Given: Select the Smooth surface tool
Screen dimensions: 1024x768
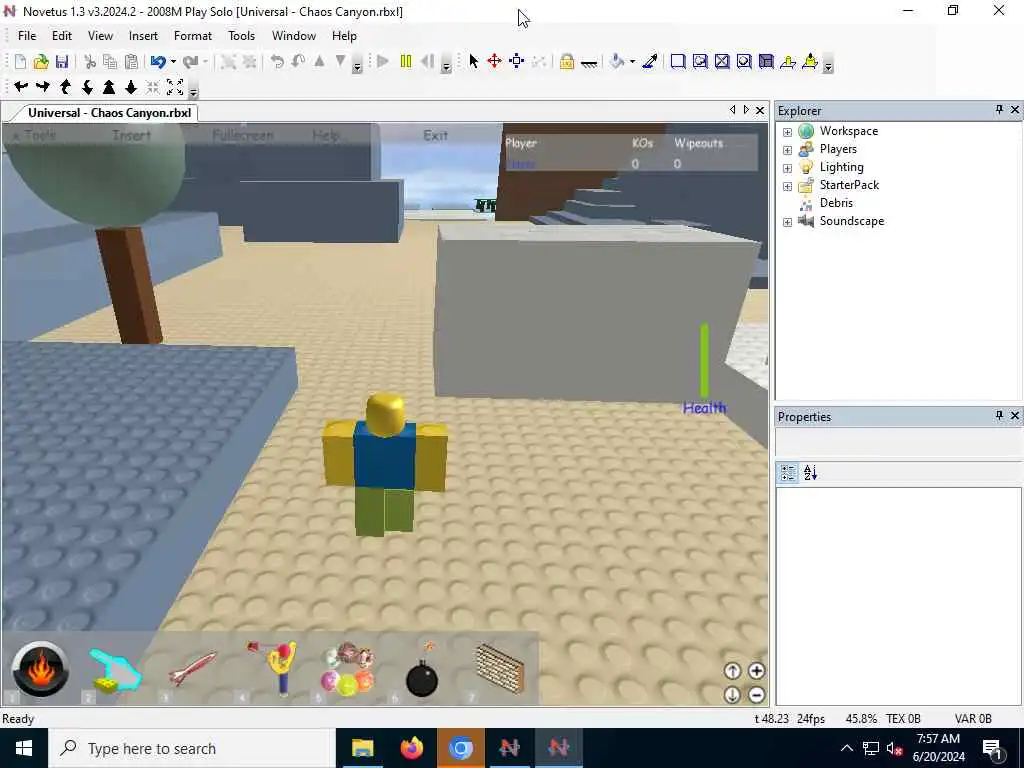Looking at the screenshot, I should tap(678, 61).
